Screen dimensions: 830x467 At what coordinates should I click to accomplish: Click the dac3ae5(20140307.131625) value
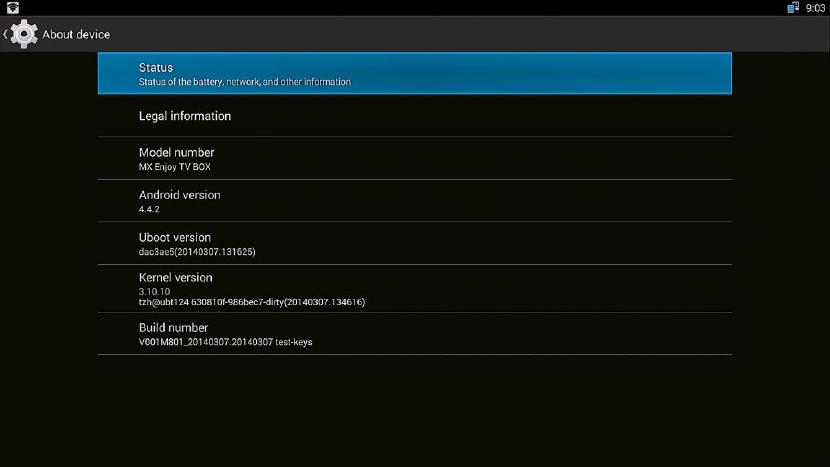pyautogui.click(x=197, y=252)
